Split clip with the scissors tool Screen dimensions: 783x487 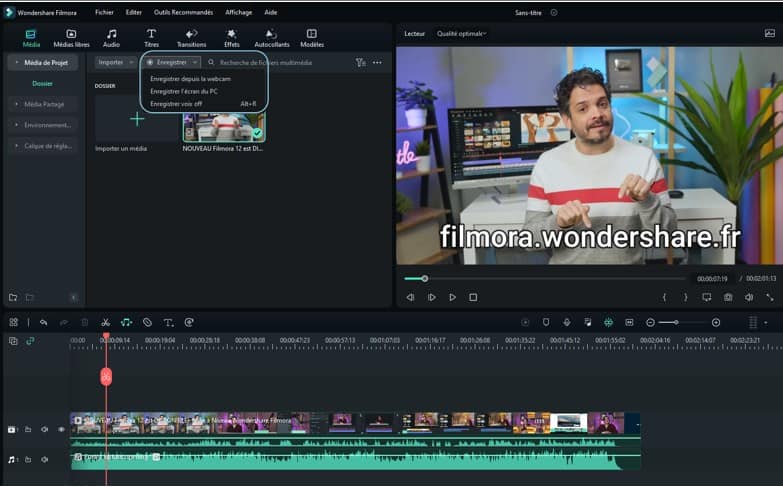click(105, 322)
